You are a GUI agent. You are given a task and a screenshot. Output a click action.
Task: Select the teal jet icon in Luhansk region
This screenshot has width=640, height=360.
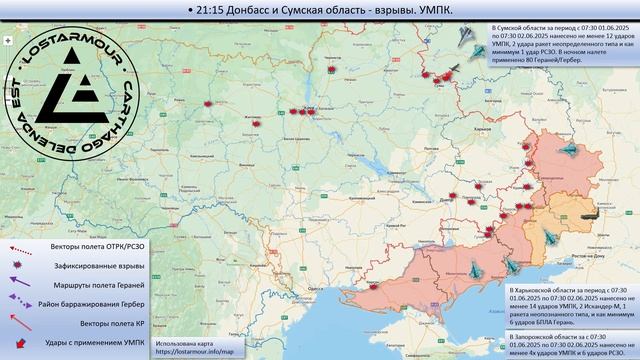tap(569, 150)
